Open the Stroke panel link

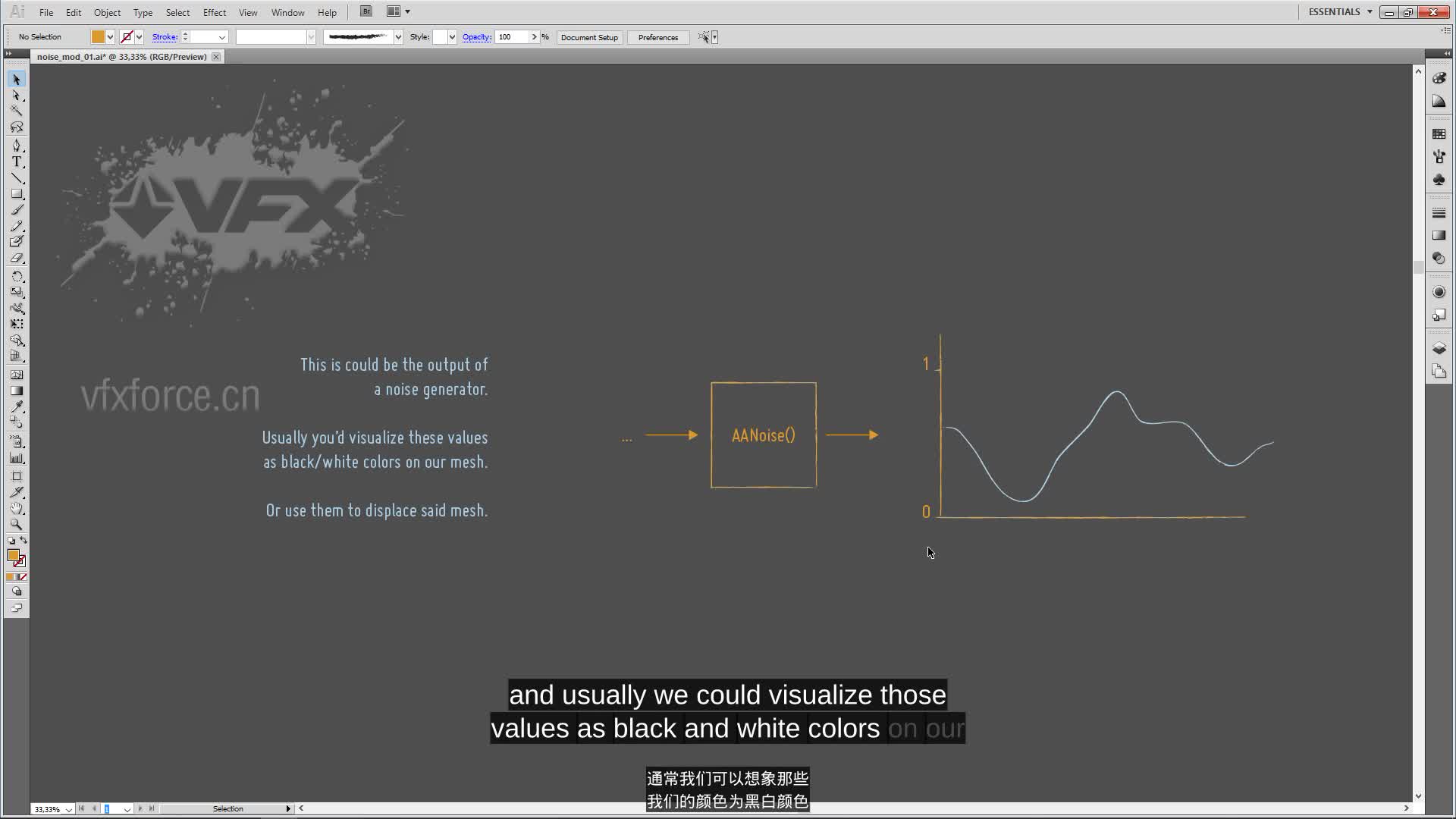pyautogui.click(x=165, y=37)
